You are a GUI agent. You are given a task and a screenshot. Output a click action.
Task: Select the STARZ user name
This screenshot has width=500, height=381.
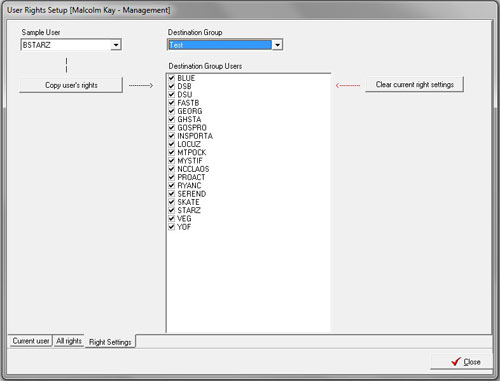189,210
